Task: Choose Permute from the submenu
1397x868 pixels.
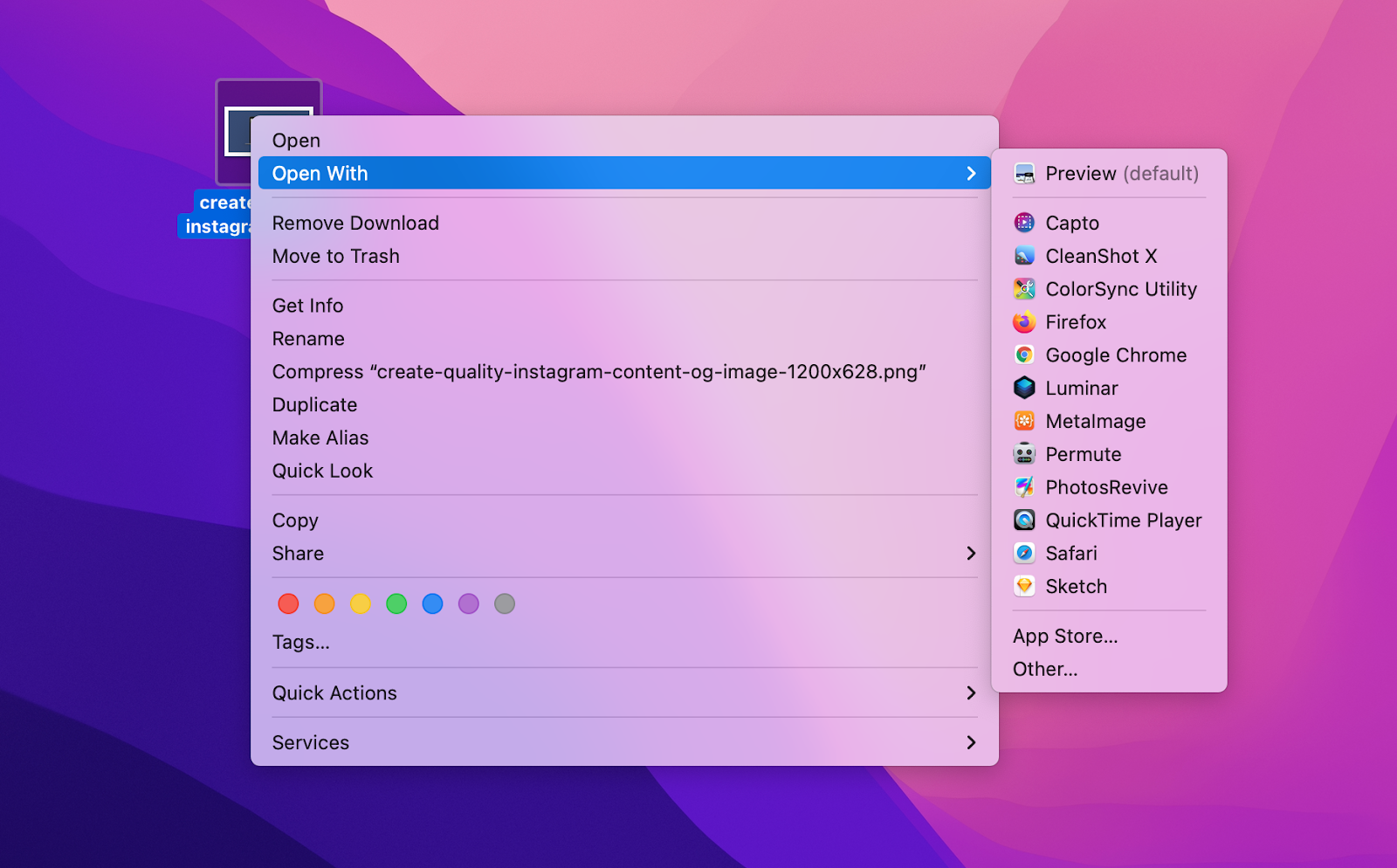Action: (x=1083, y=454)
